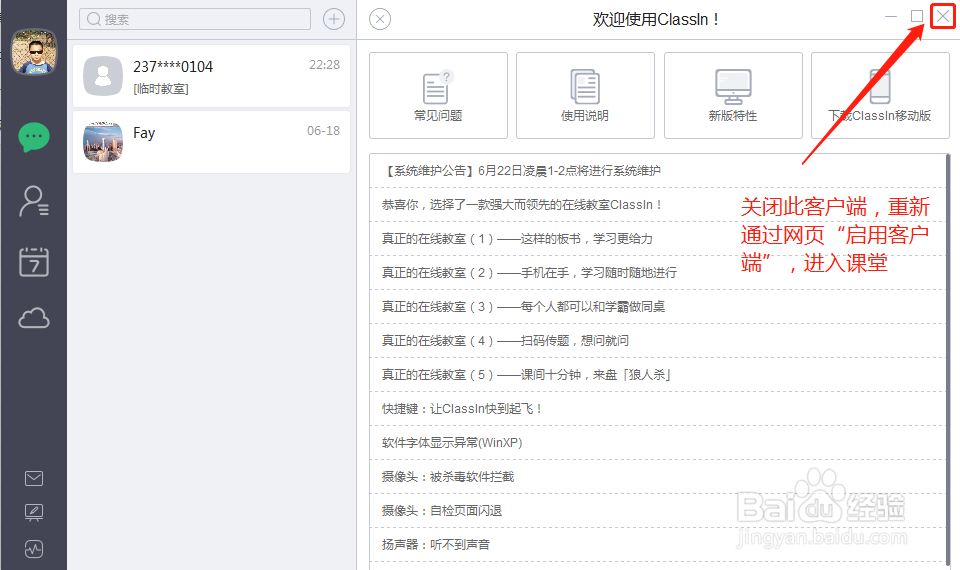Screen dimensions: 960x570
Task: Open 真正的在线教室（1）这样的板书 article
Action: click(x=658, y=239)
